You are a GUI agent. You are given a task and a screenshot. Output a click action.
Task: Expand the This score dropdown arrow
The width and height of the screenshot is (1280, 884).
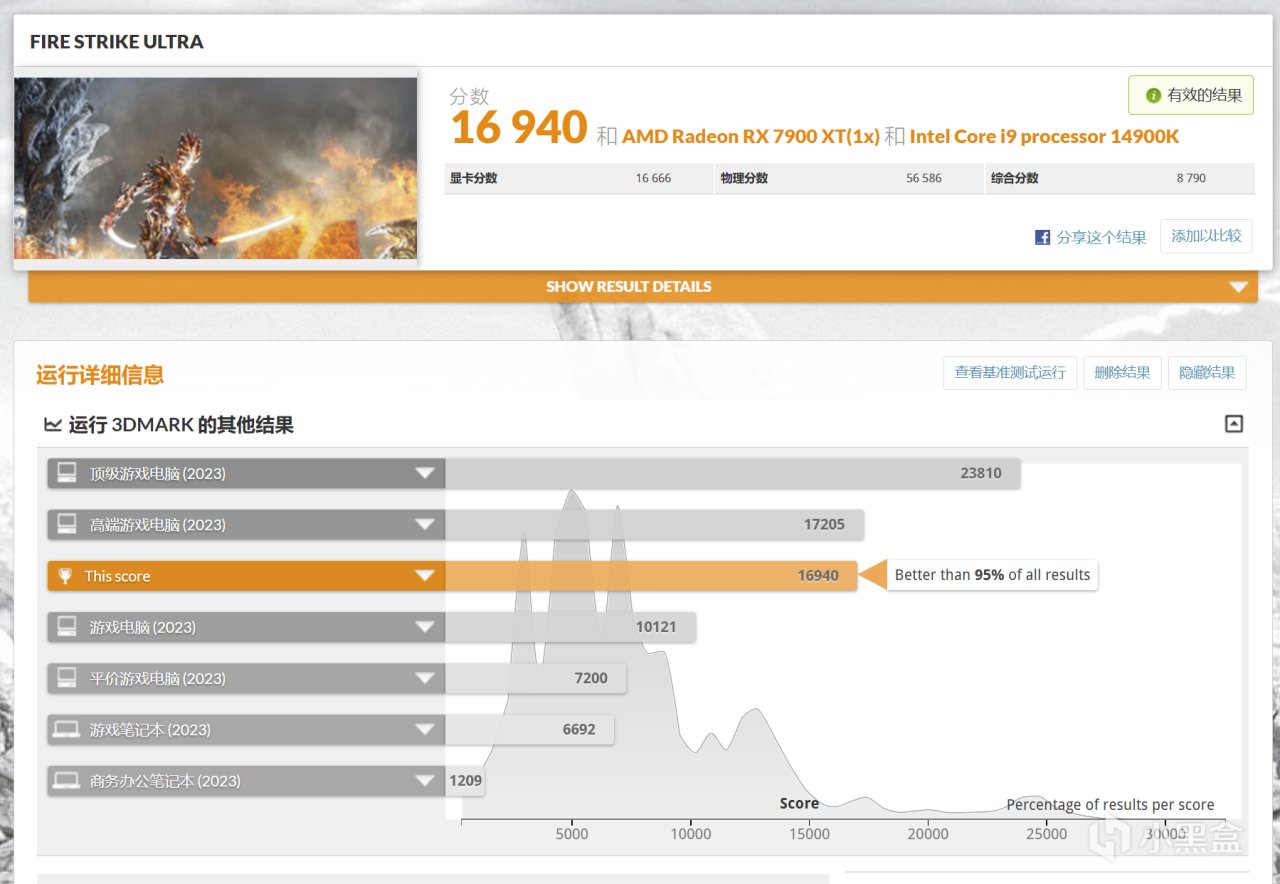[x=425, y=576]
